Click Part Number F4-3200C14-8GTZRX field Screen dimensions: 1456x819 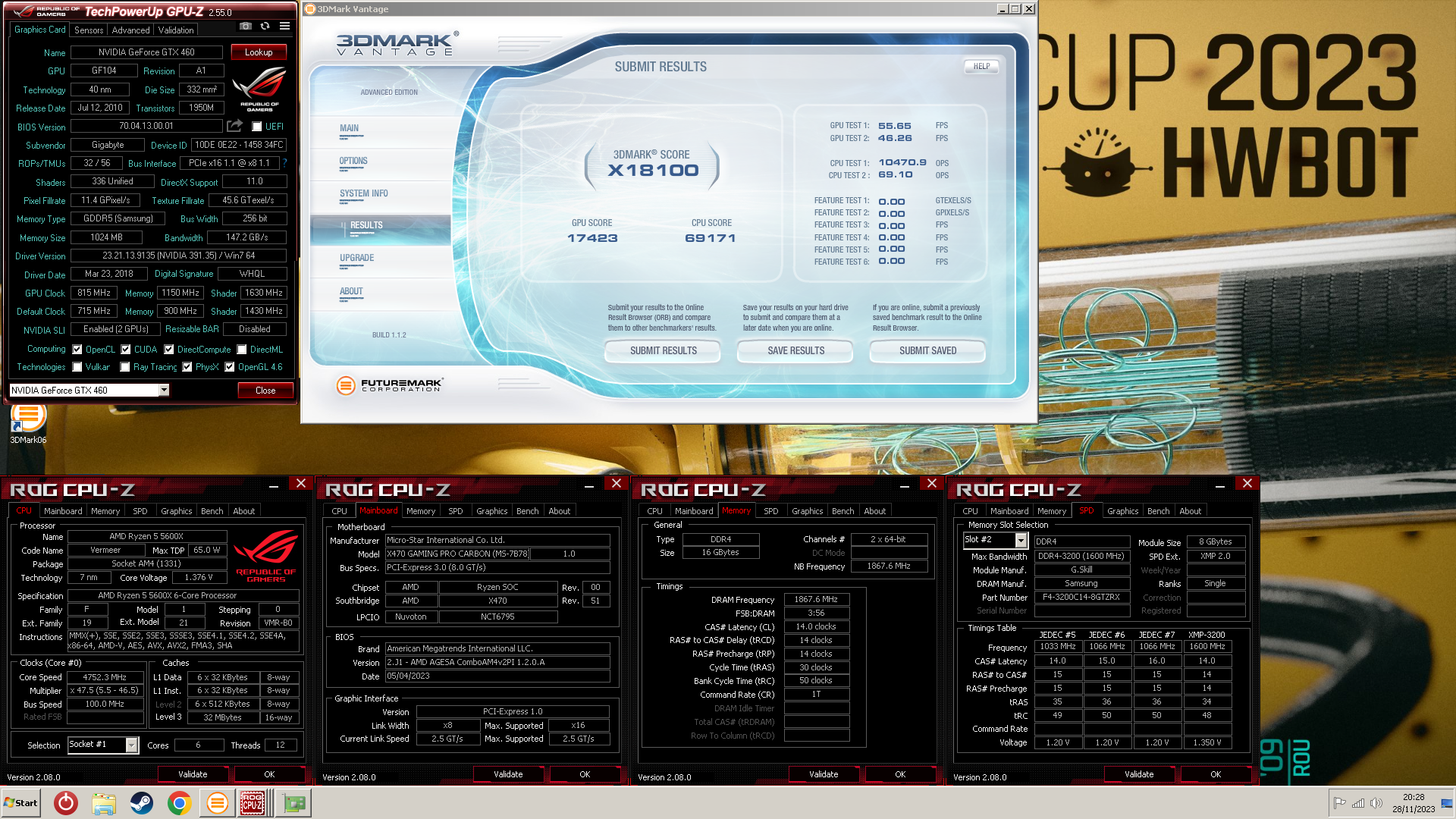coord(1081,597)
